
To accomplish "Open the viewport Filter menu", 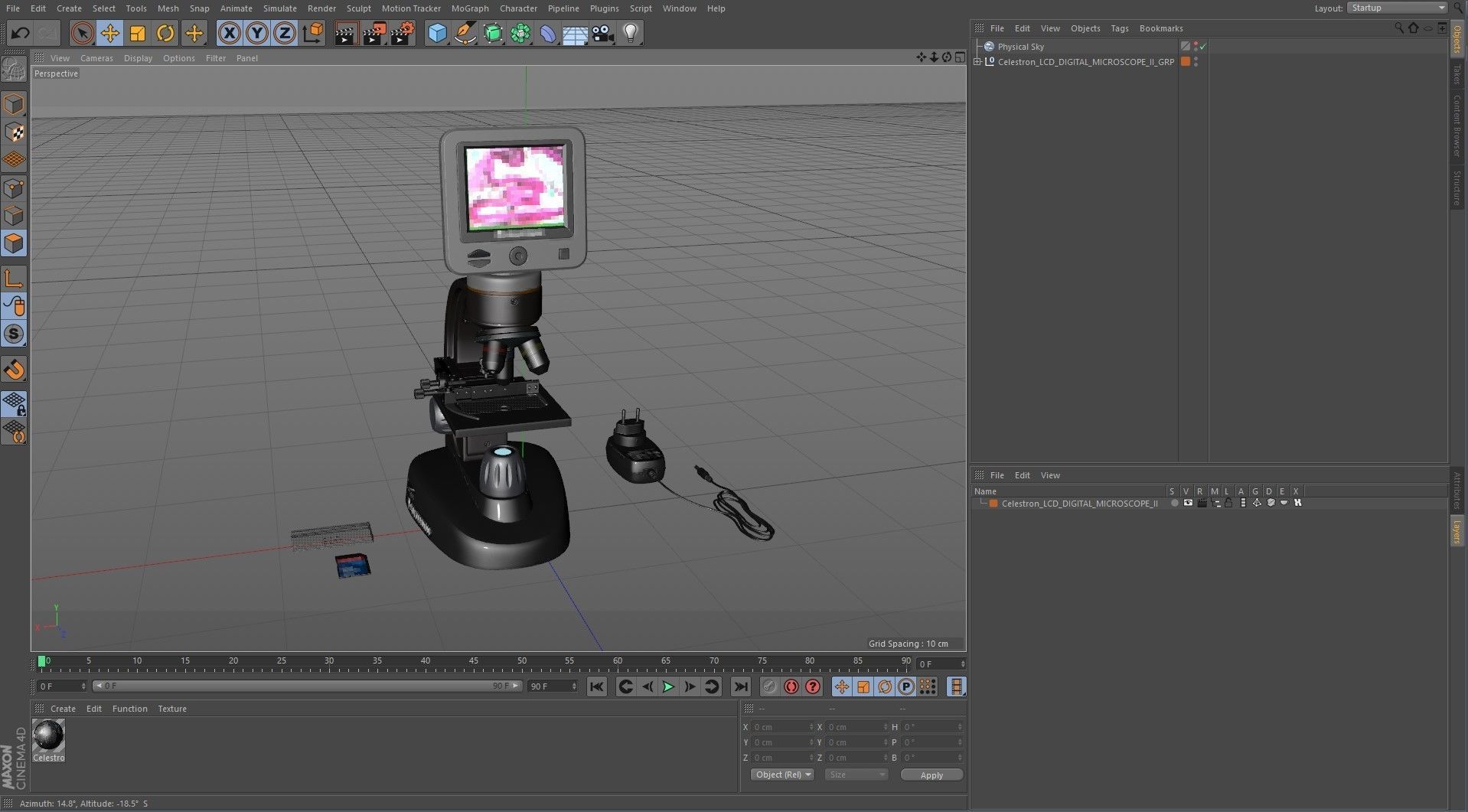I will click(x=216, y=58).
